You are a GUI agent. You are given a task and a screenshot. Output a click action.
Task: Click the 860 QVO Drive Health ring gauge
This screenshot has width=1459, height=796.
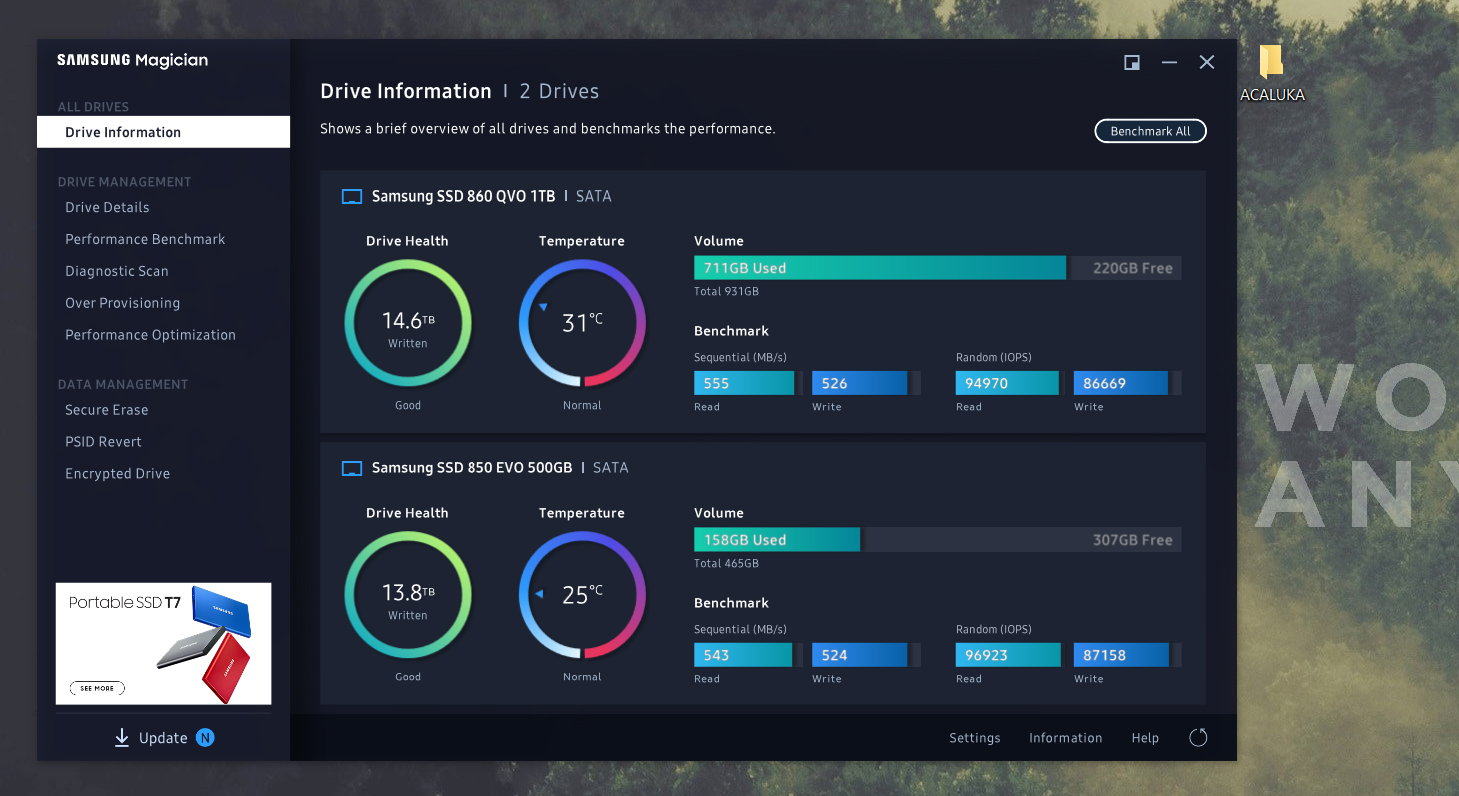[x=408, y=323]
